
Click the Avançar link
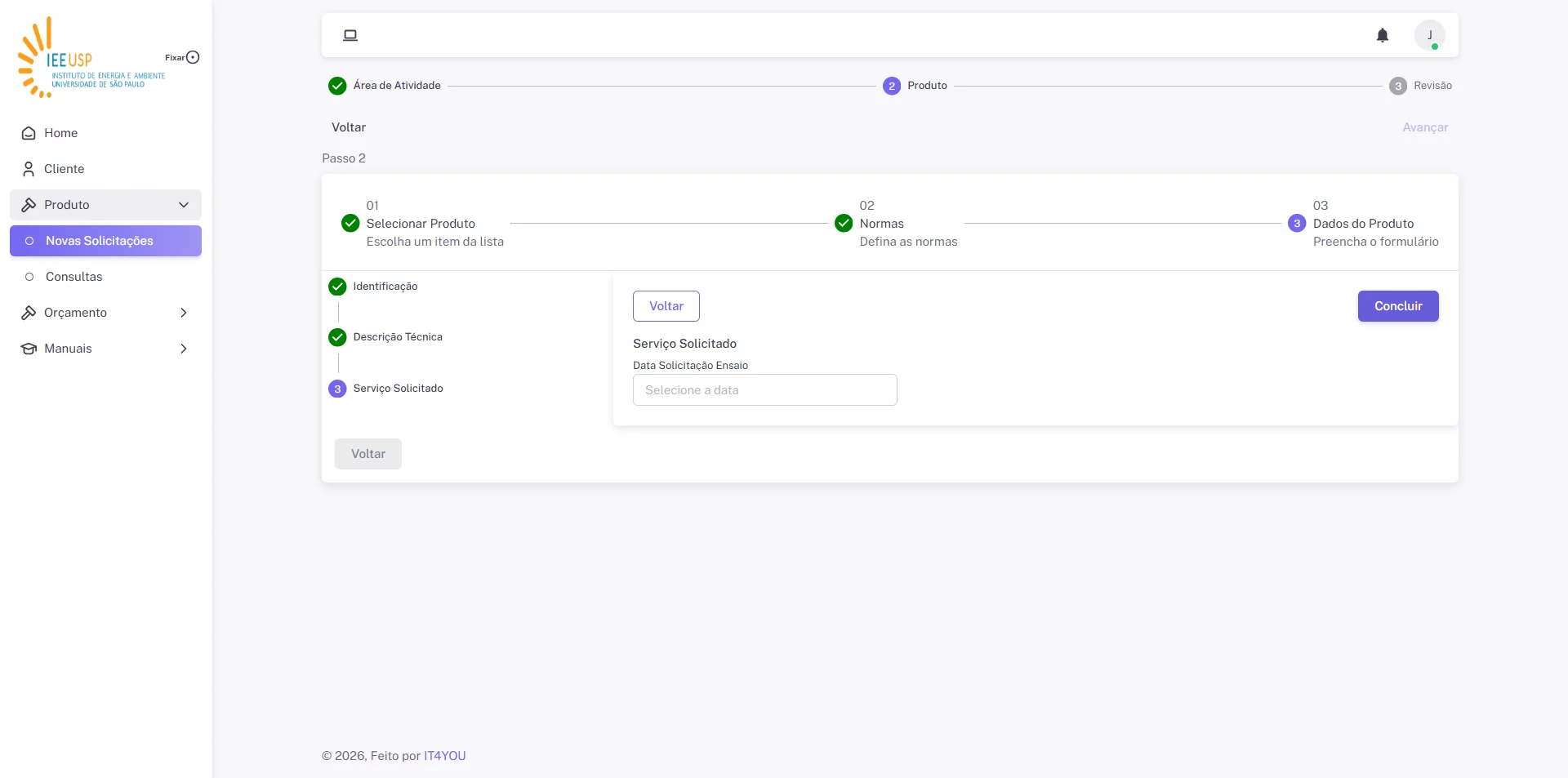tap(1425, 127)
